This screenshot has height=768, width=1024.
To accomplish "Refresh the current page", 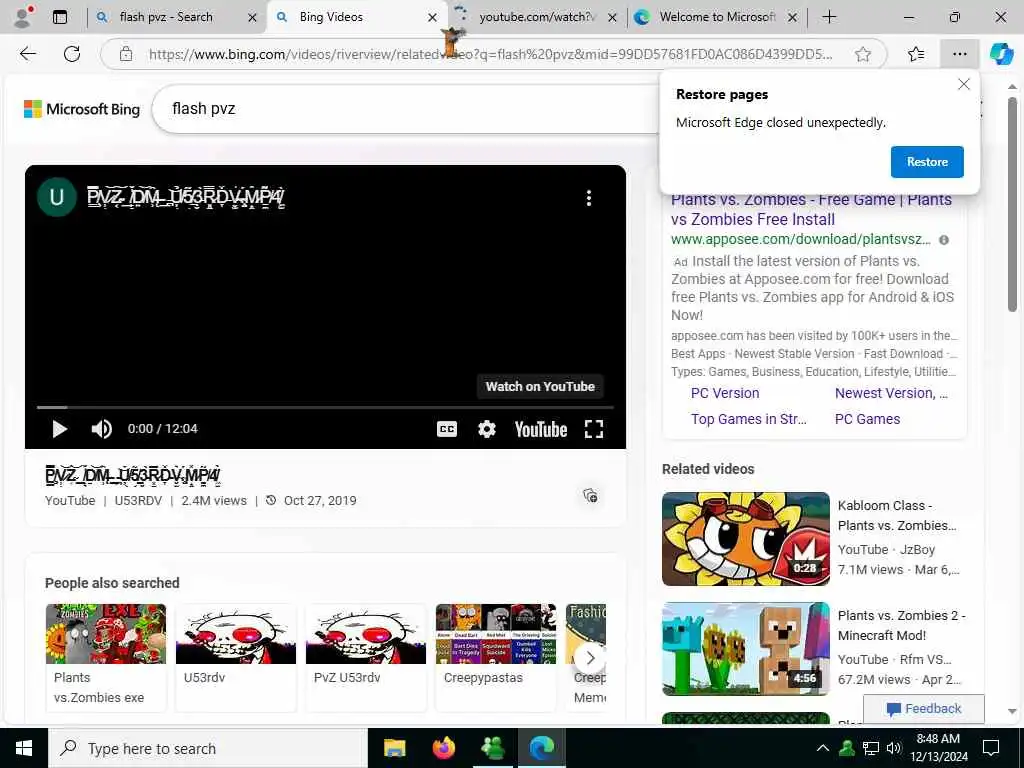I will pos(72,54).
